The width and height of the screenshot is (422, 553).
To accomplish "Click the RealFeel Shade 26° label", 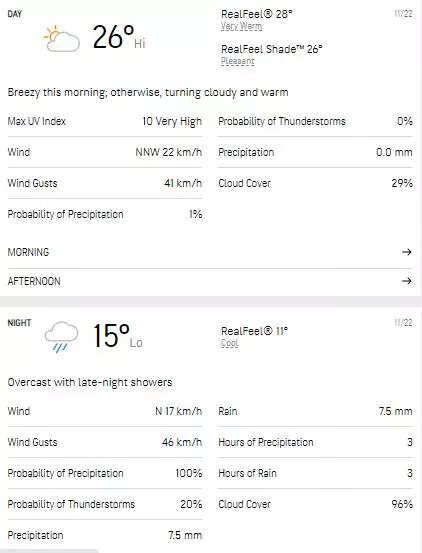I will click(271, 49).
